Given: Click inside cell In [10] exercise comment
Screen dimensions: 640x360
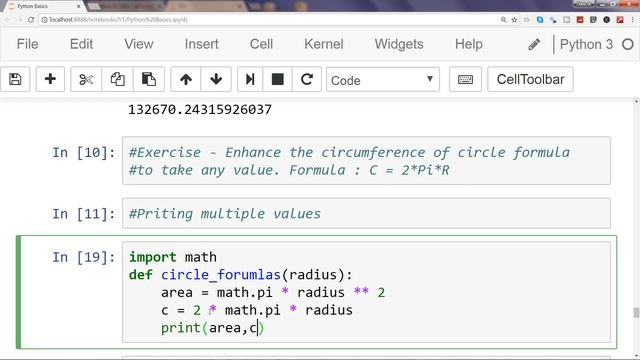Looking at the screenshot, I should [366, 161].
